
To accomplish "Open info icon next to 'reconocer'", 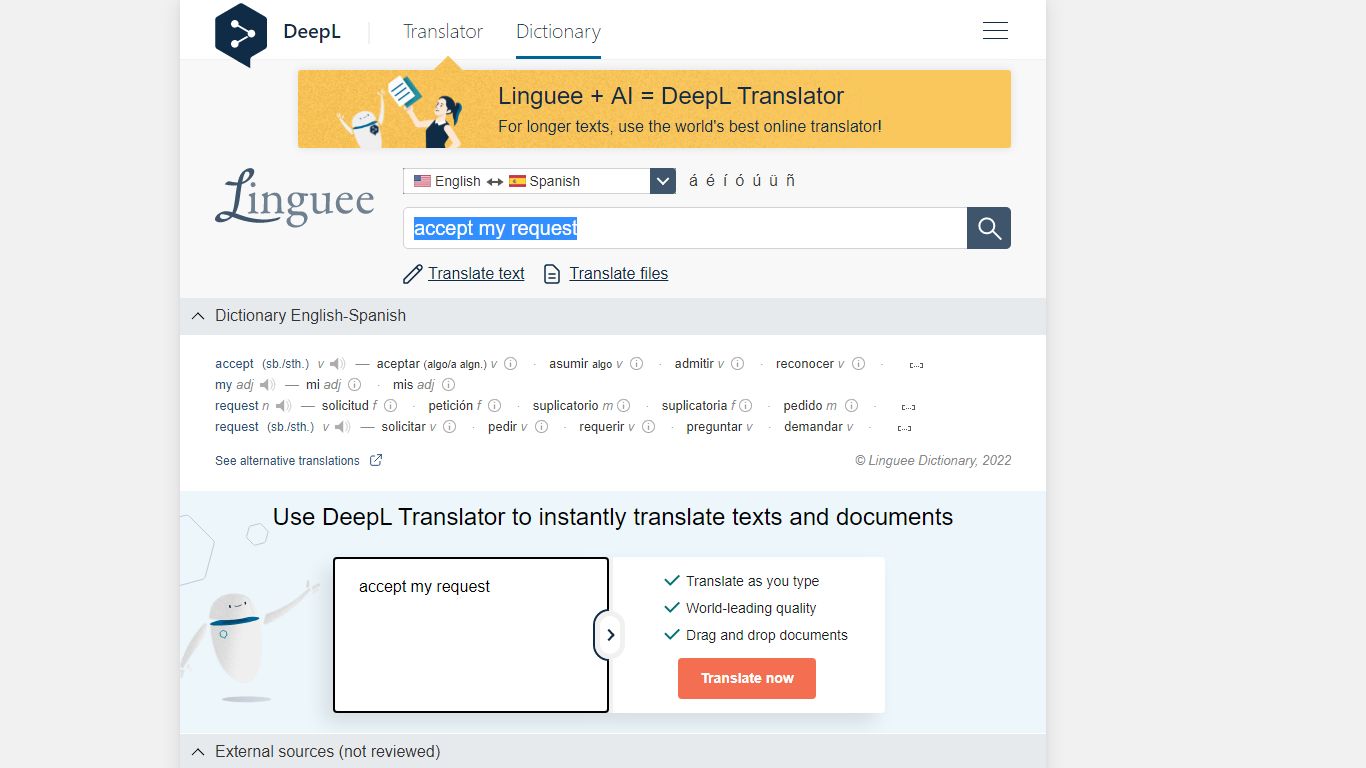I will pos(858,364).
